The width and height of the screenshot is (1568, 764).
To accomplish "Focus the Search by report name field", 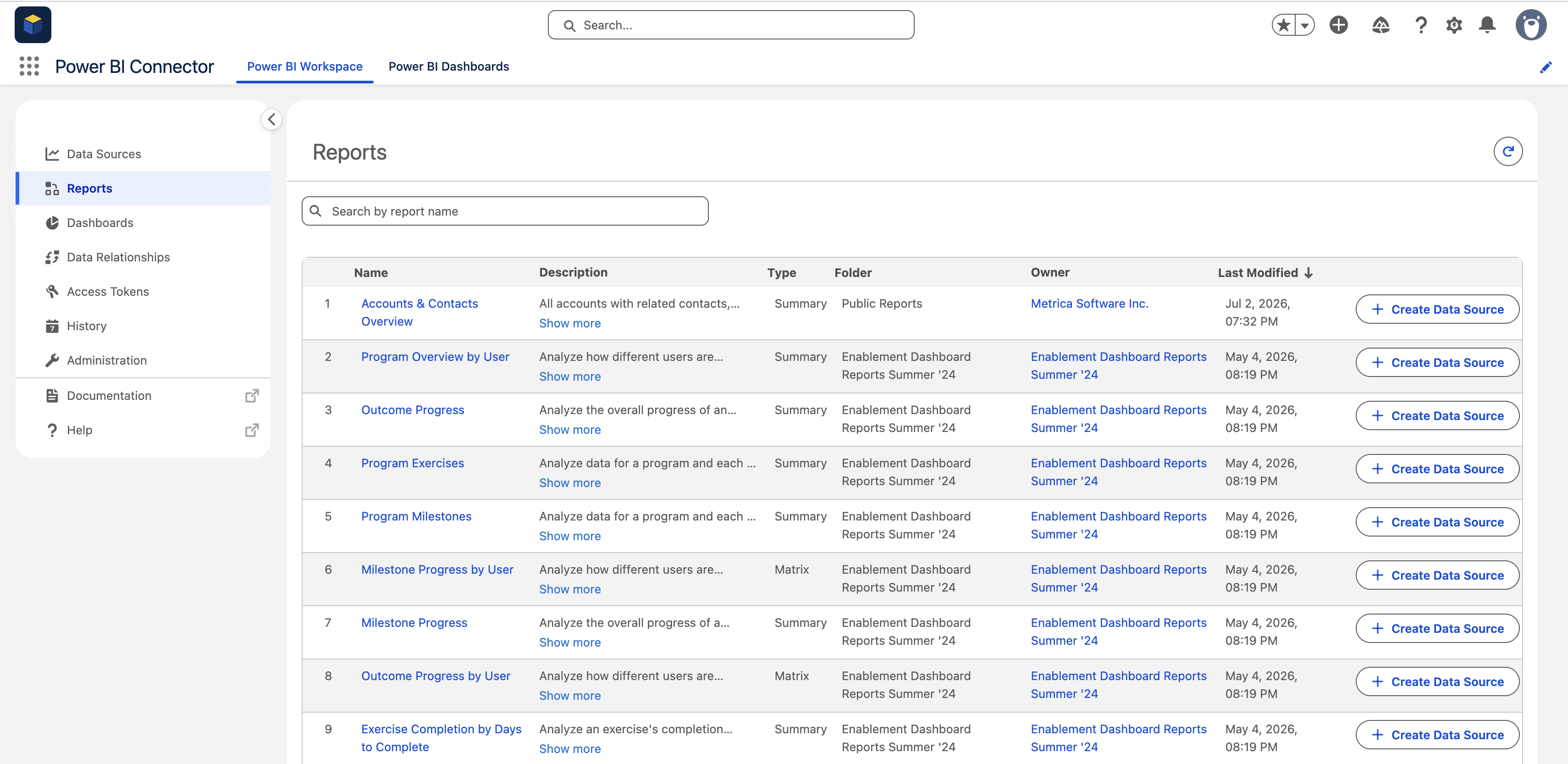I will point(505,210).
